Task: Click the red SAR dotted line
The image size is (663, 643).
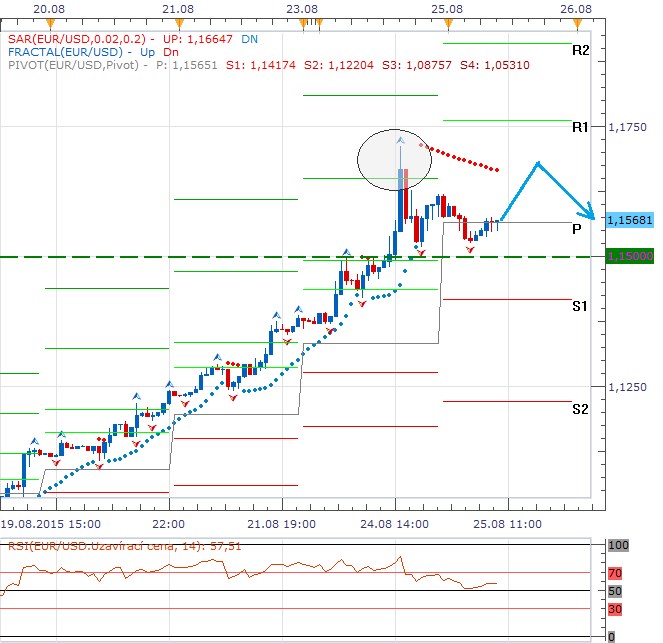Action: (460, 157)
